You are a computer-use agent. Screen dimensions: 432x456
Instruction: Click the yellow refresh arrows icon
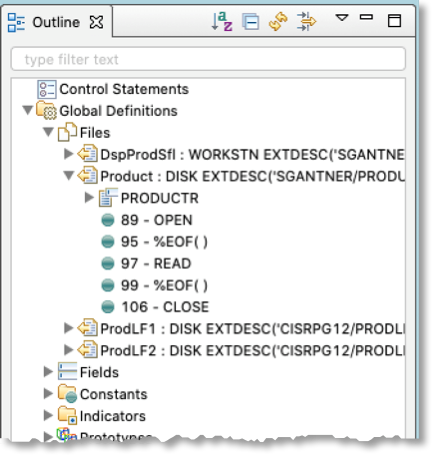[278, 22]
